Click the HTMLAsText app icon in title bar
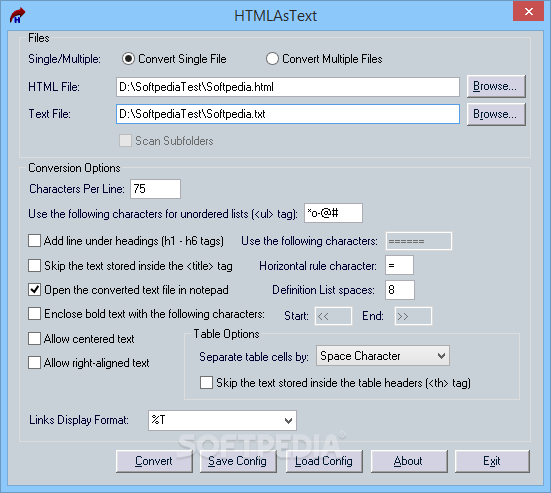The height and width of the screenshot is (493, 551). (x=17, y=16)
